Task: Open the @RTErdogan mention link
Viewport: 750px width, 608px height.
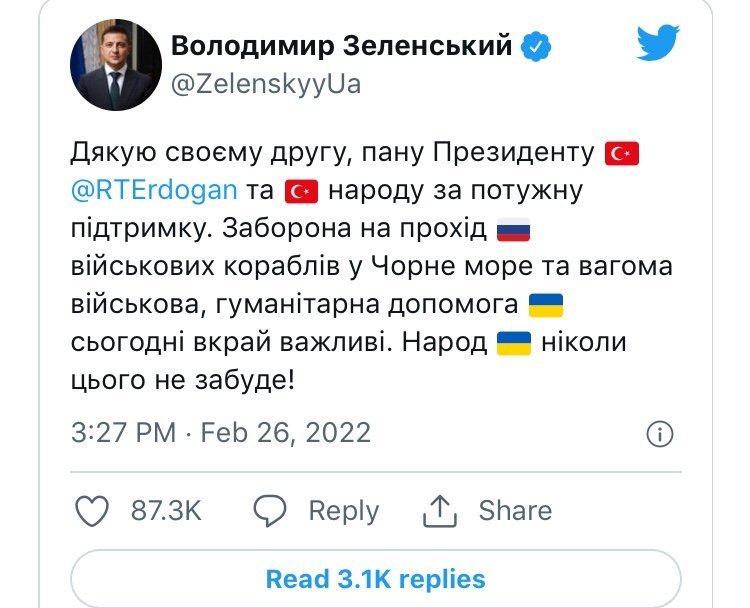Action: tap(154, 190)
